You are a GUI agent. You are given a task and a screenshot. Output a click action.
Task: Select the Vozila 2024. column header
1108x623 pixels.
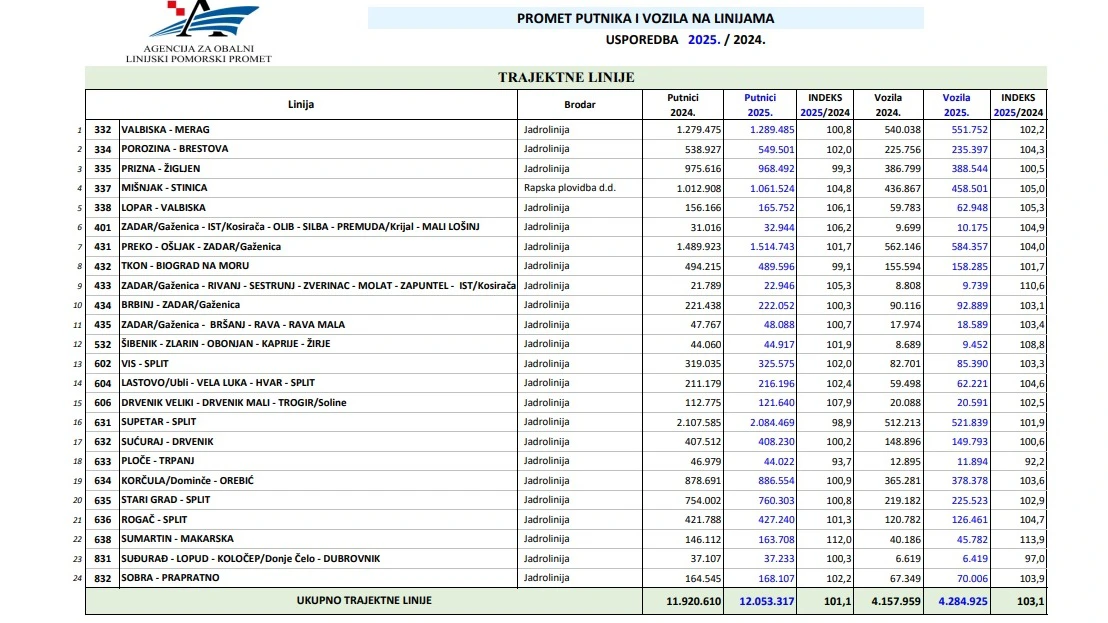(x=888, y=104)
